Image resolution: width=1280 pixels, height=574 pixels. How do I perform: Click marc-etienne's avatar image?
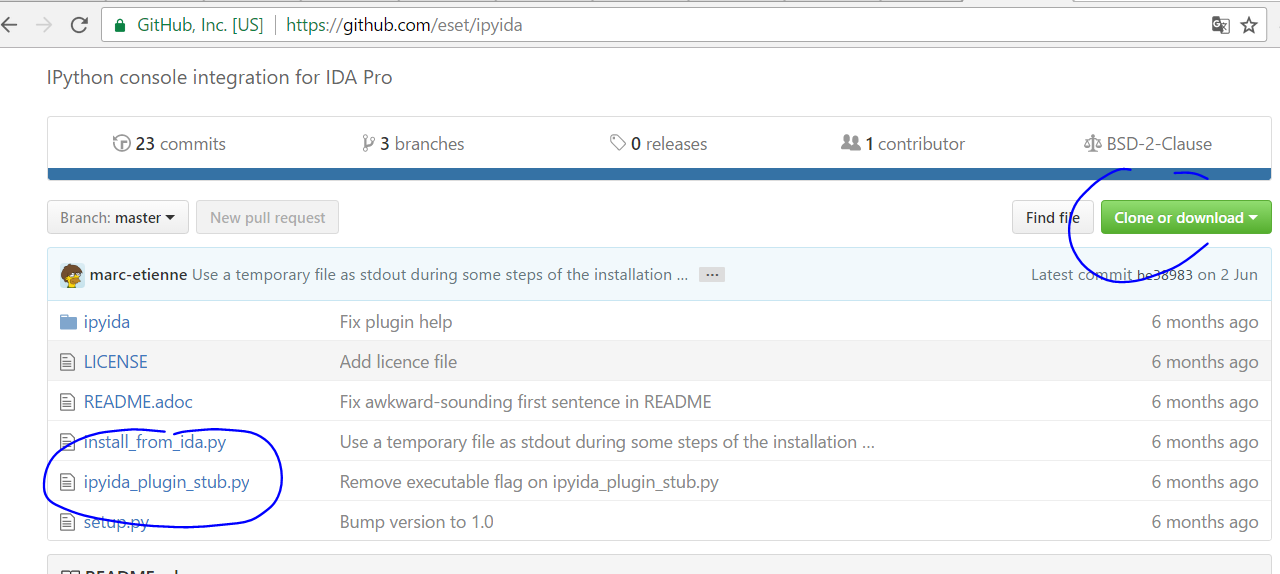coord(72,275)
